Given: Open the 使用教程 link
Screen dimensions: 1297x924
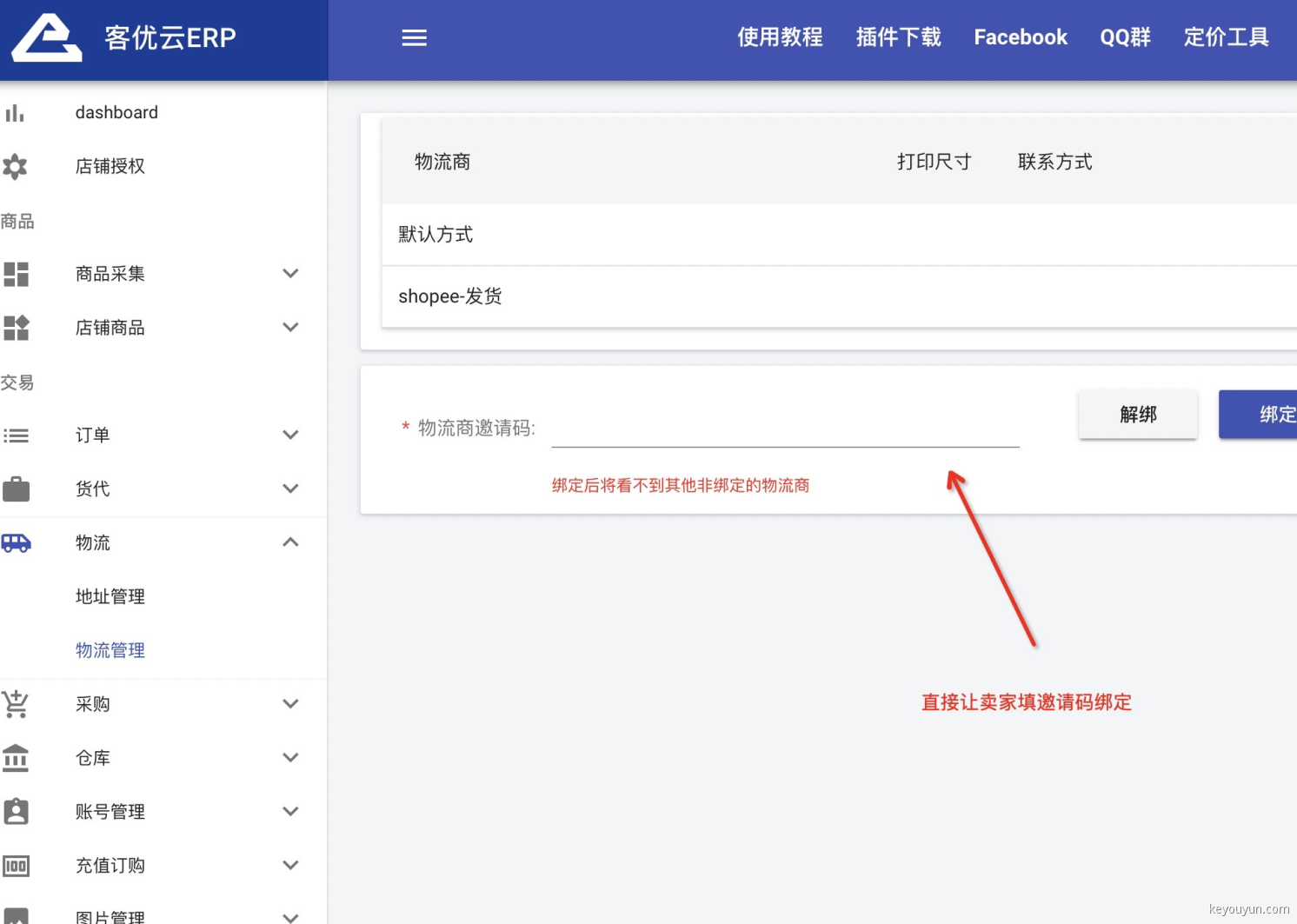Looking at the screenshot, I should pyautogui.click(x=780, y=37).
